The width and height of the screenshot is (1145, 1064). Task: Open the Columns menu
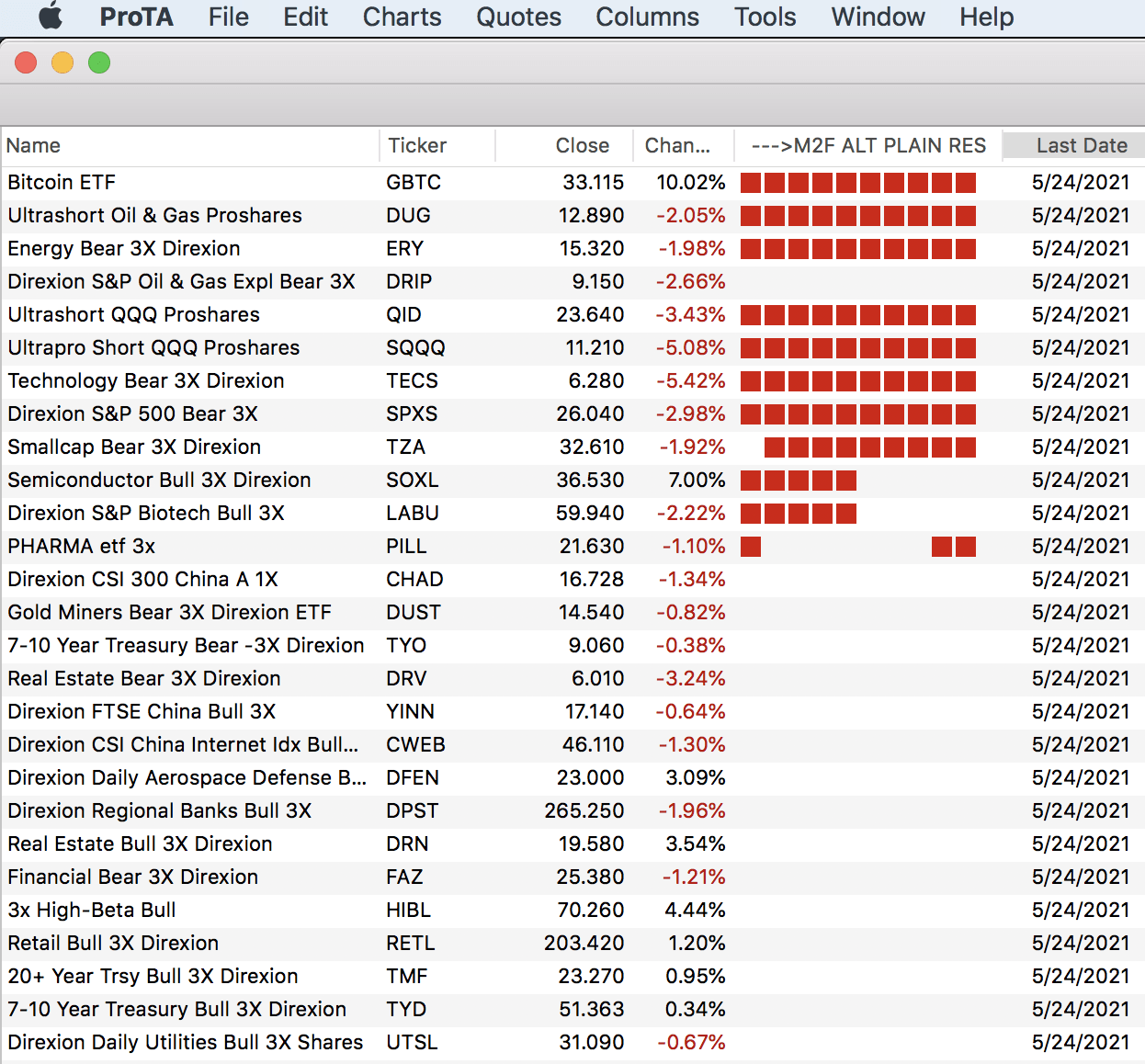coord(647,17)
